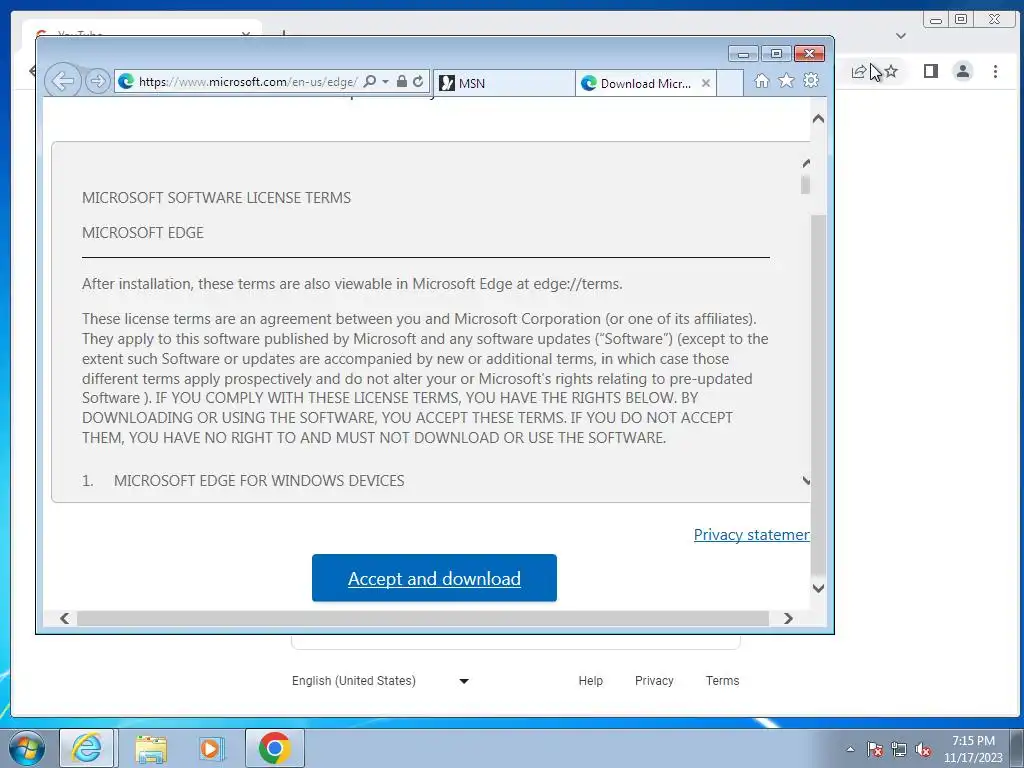The height and width of the screenshot is (768, 1024).
Task: Go back in Internet Explorer
Action: pos(63,81)
